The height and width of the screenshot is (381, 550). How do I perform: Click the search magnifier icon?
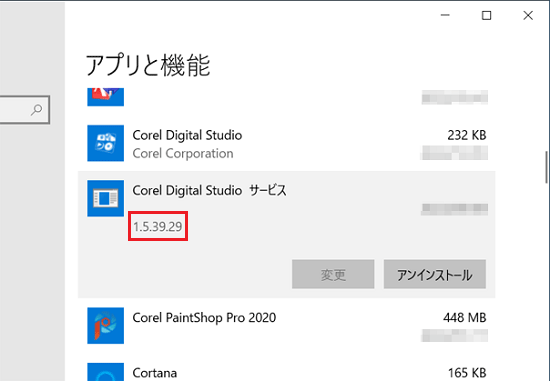[x=36, y=110]
